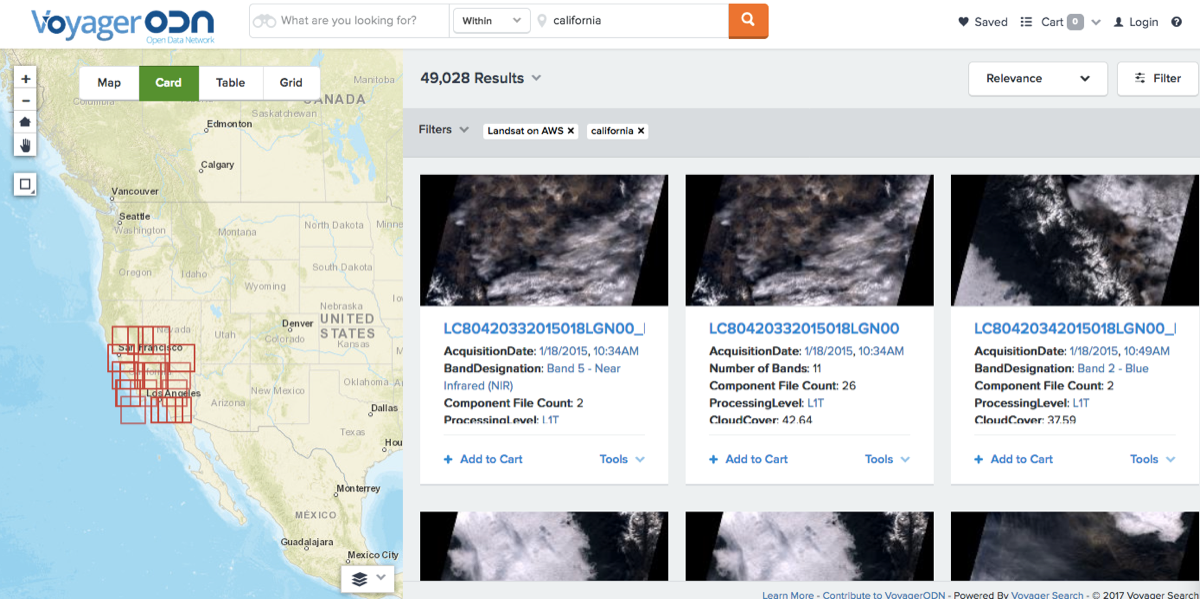Image resolution: width=1200 pixels, height=599 pixels.
Task: Switch to Card view
Action: (x=168, y=83)
